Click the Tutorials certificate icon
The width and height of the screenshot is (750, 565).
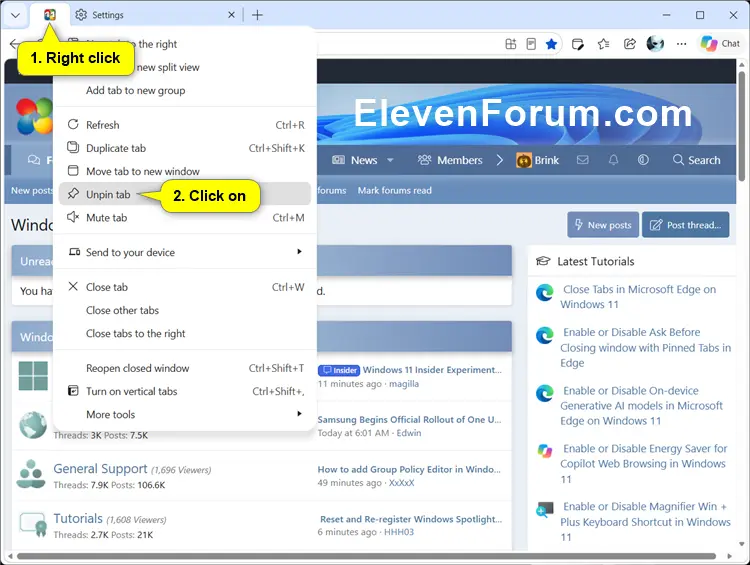click(x=33, y=524)
